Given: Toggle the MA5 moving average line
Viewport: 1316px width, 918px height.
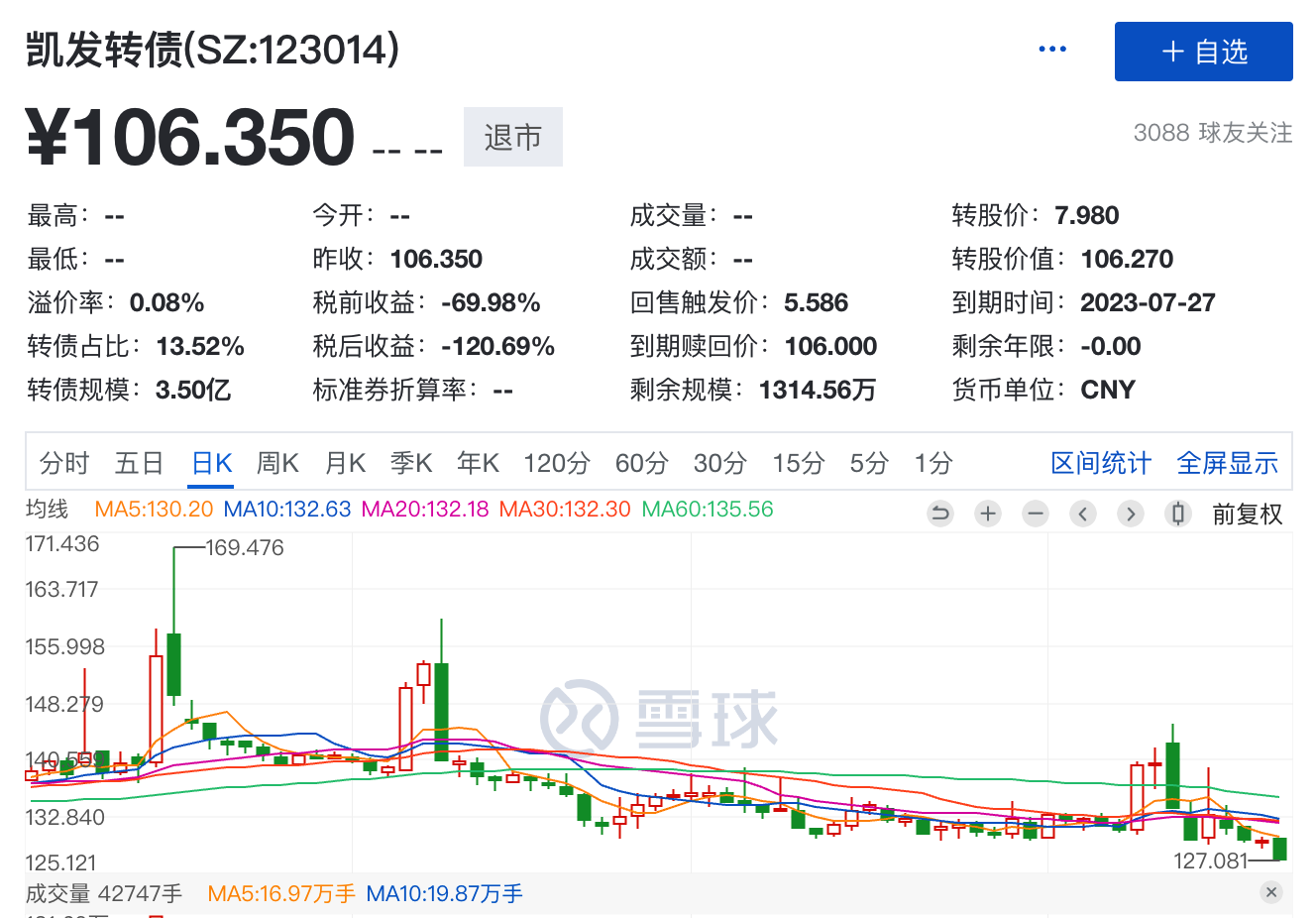Looking at the screenshot, I should pos(154,510).
